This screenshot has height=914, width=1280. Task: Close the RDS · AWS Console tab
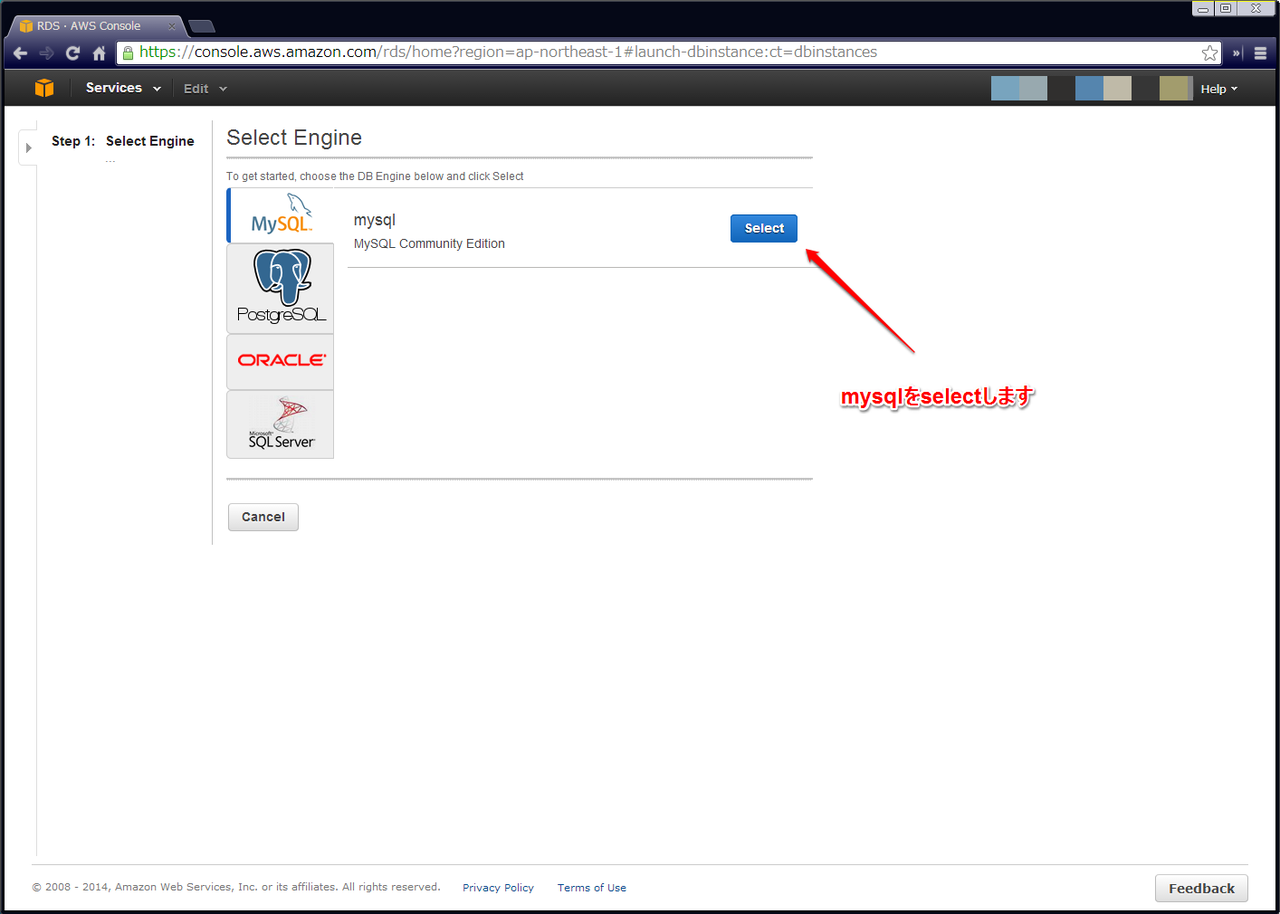click(172, 26)
